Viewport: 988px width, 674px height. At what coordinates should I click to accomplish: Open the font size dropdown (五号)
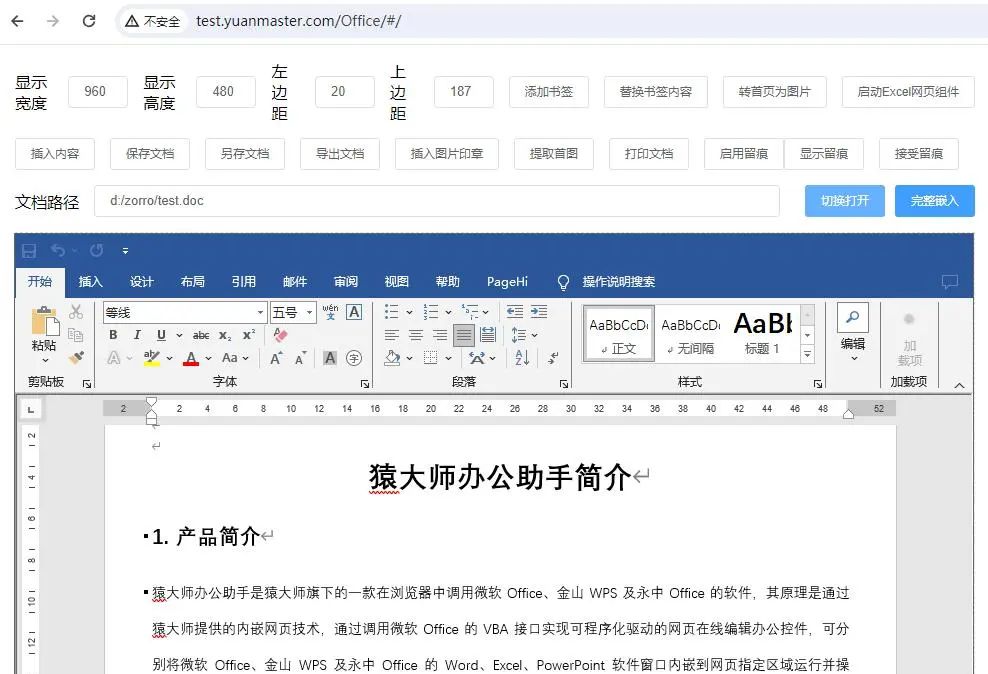pyautogui.click(x=309, y=312)
